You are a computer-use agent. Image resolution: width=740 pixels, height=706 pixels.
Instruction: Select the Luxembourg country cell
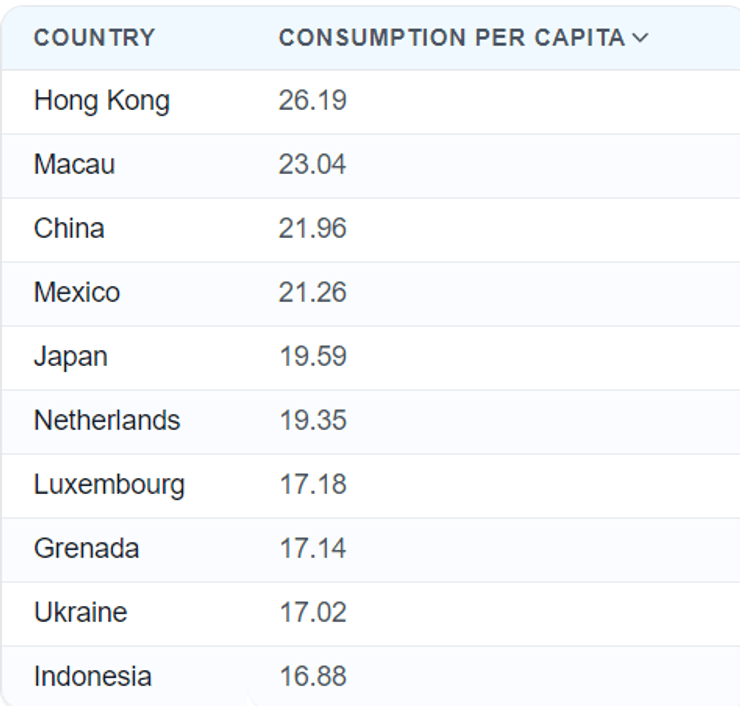coord(109,485)
